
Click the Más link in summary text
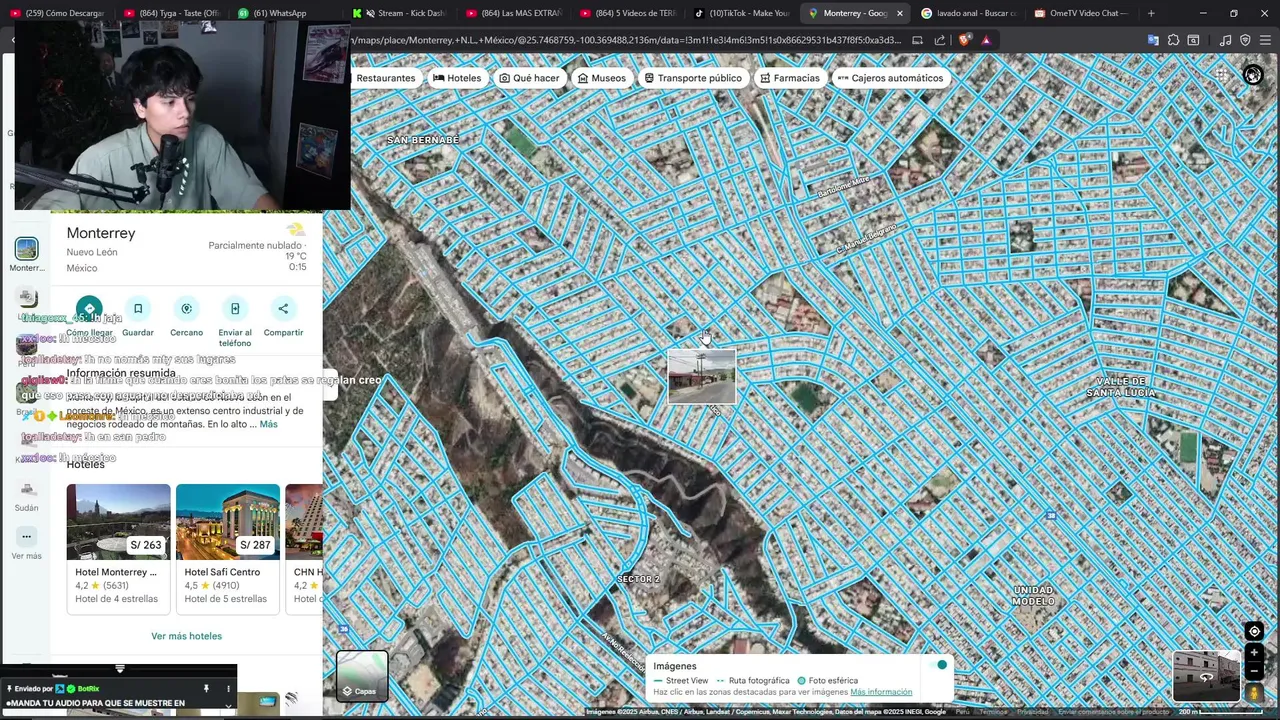pyautogui.click(x=268, y=424)
